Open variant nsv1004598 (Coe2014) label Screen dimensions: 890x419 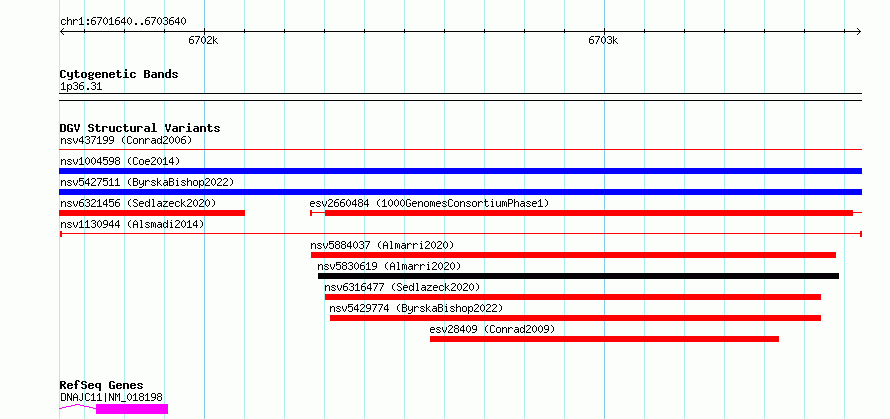pyautogui.click(x=120, y=161)
